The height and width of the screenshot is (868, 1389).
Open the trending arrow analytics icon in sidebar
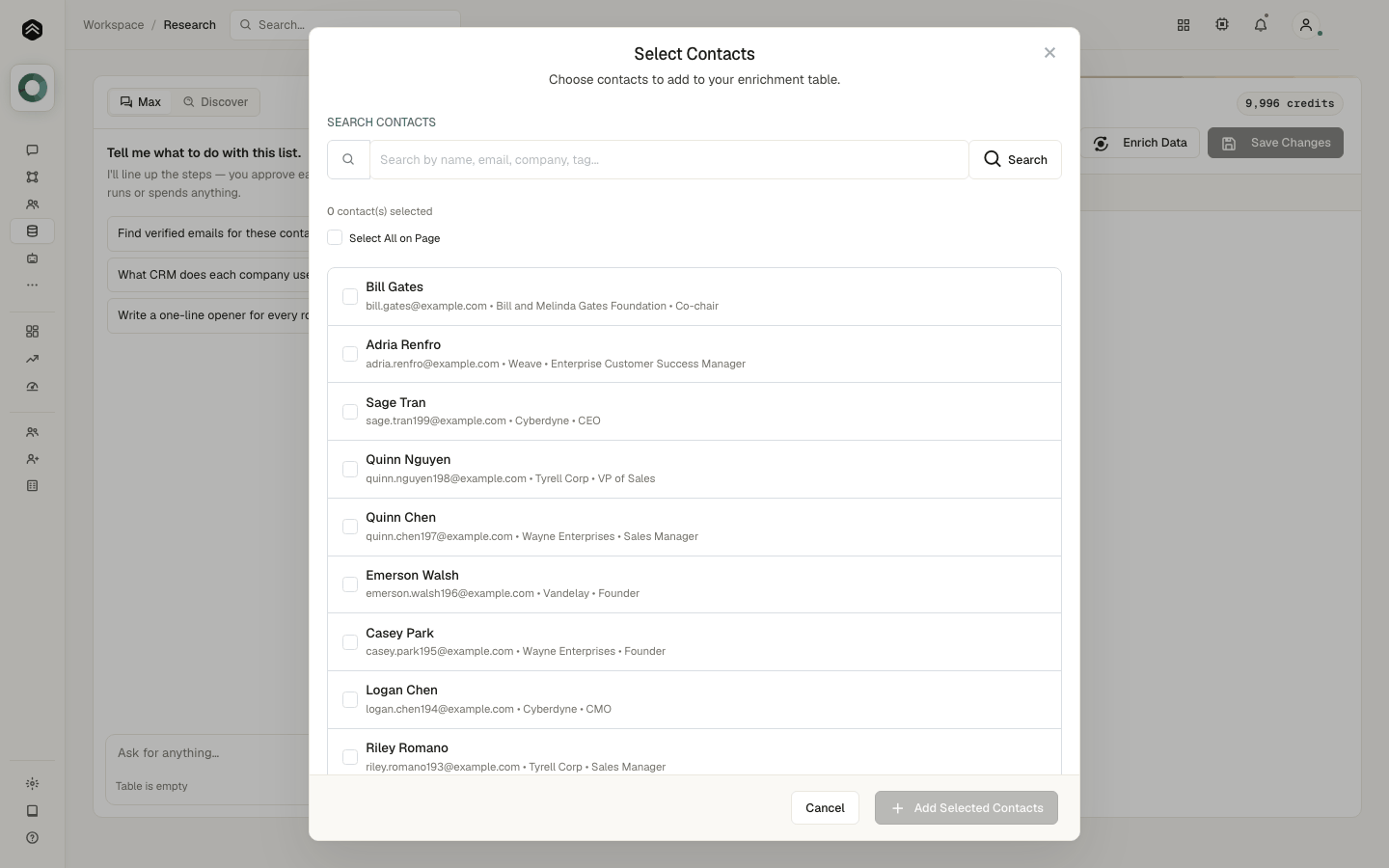[32, 359]
